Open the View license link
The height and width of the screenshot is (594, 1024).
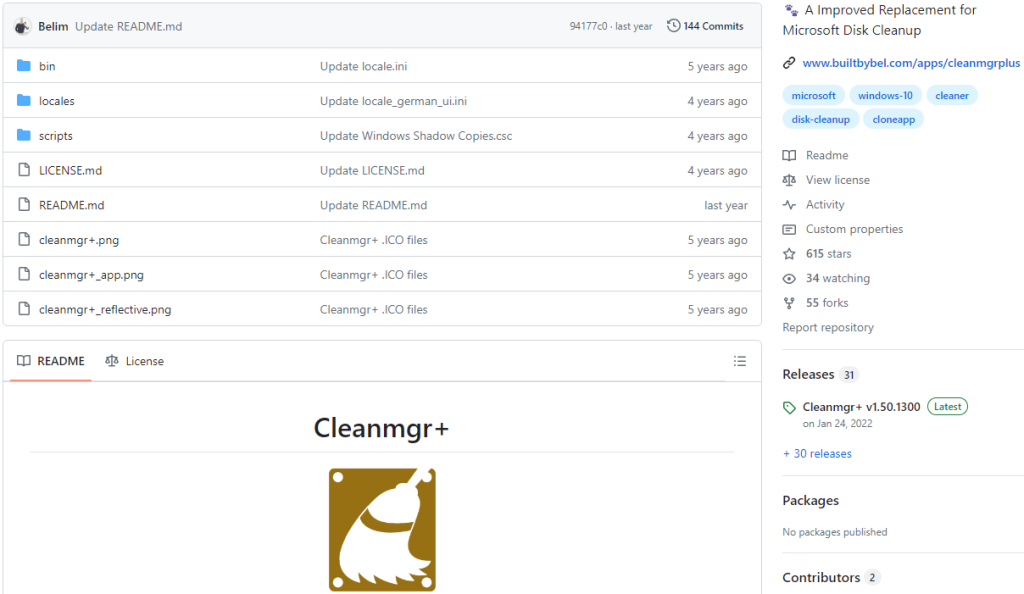point(838,180)
